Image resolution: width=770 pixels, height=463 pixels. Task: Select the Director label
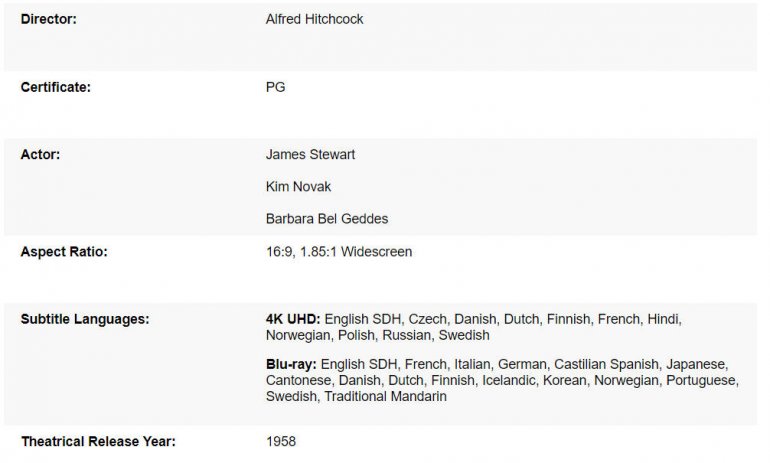point(49,19)
